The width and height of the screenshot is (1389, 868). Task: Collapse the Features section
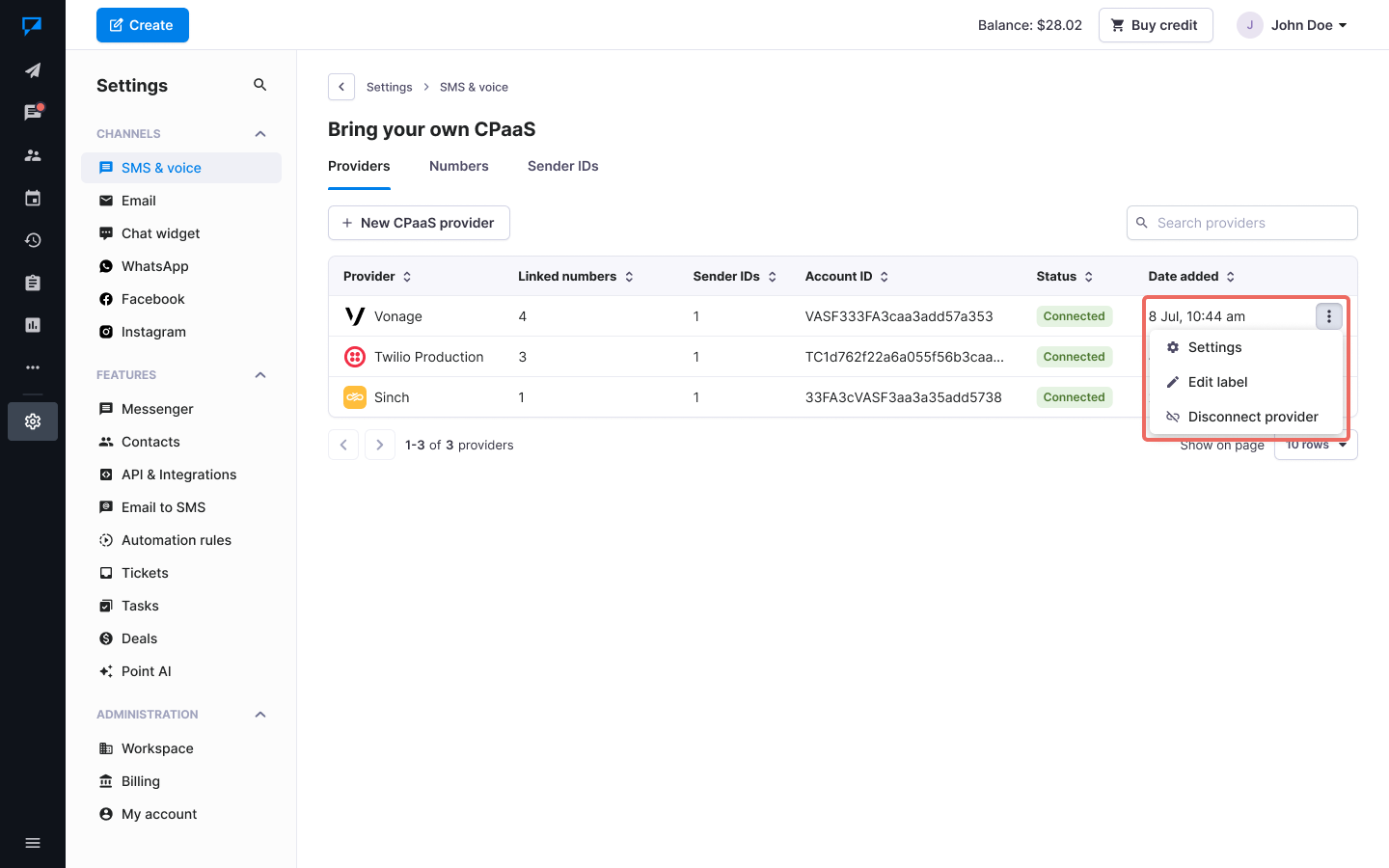(x=260, y=375)
